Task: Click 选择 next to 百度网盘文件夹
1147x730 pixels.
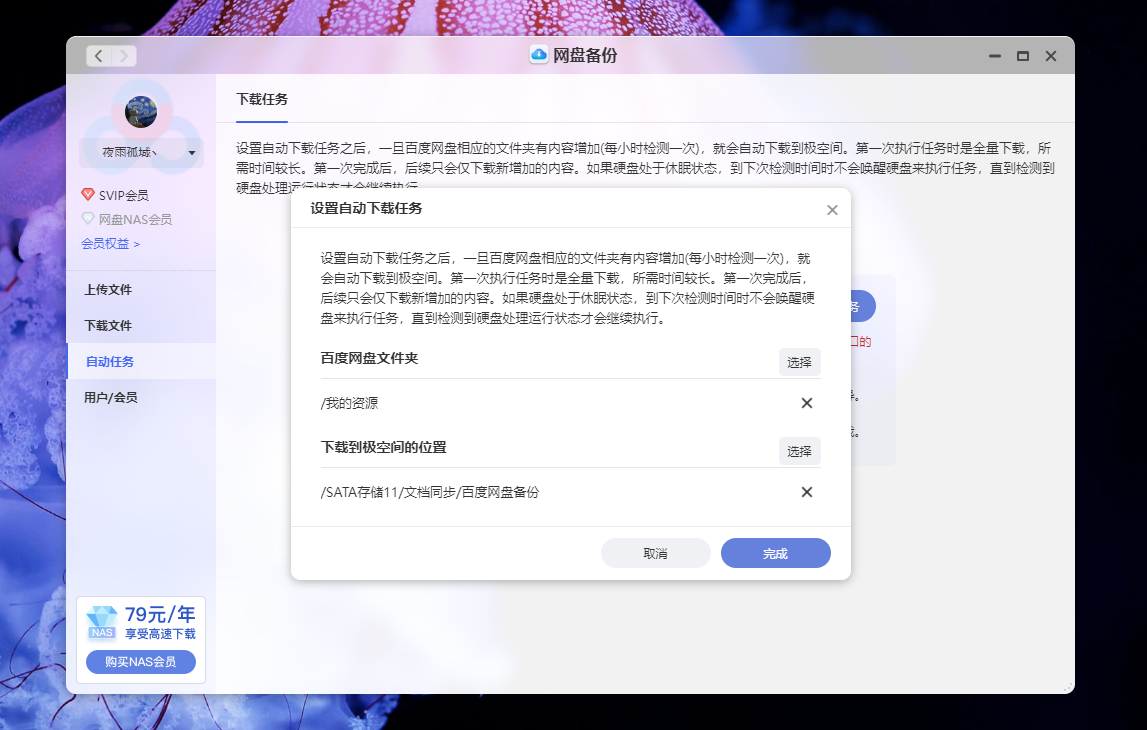Action: pos(799,362)
